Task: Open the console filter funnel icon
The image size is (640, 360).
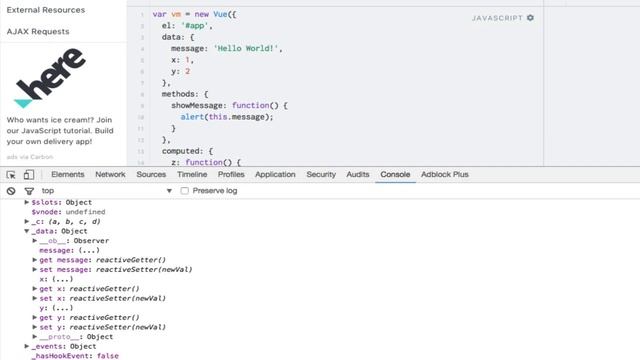Action: click(x=29, y=191)
